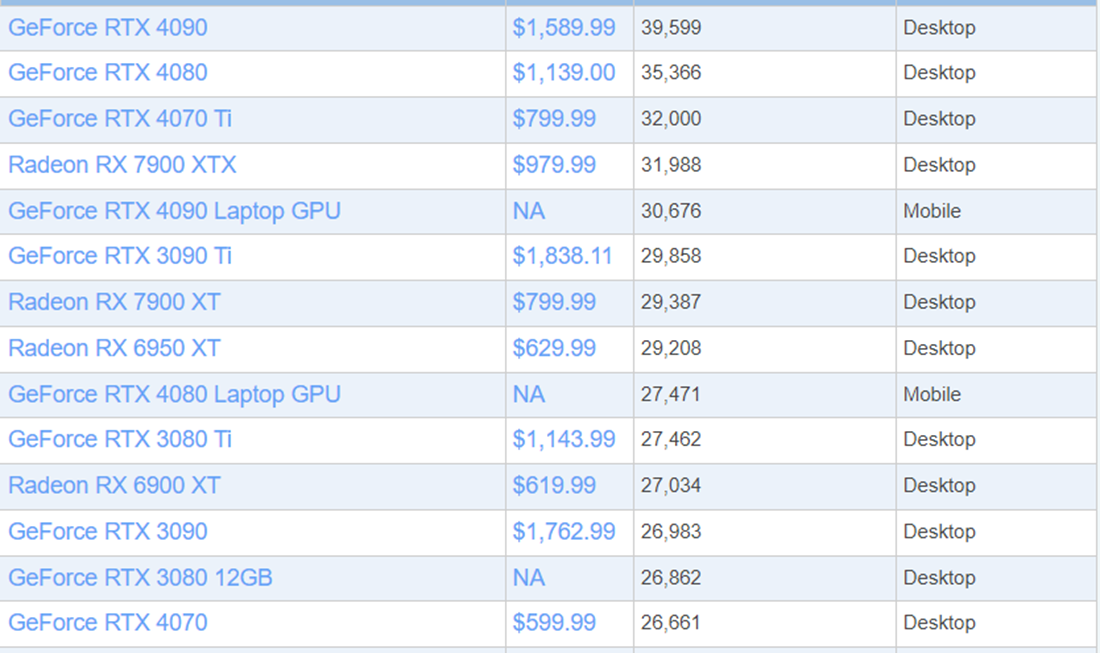Image resolution: width=1100 pixels, height=653 pixels.
Task: Click Desktop in the Radeon RX 6950 XT row
Action: coord(939,349)
